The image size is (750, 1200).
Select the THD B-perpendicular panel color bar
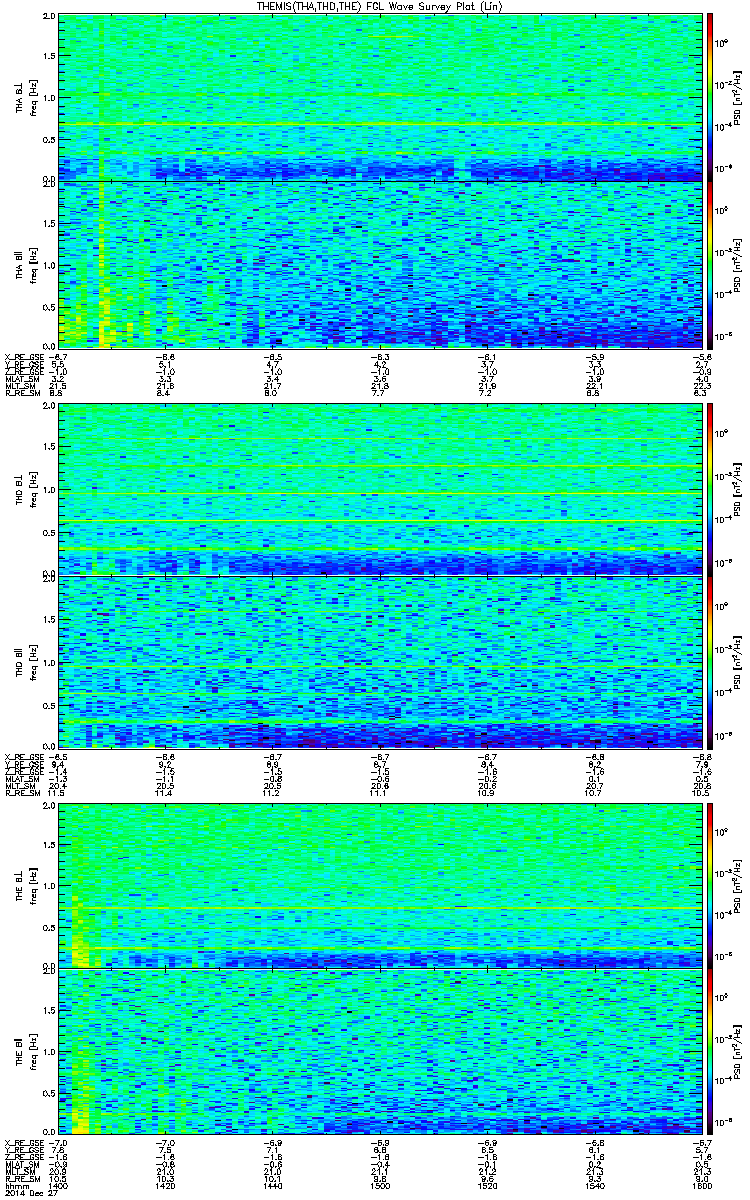point(710,488)
